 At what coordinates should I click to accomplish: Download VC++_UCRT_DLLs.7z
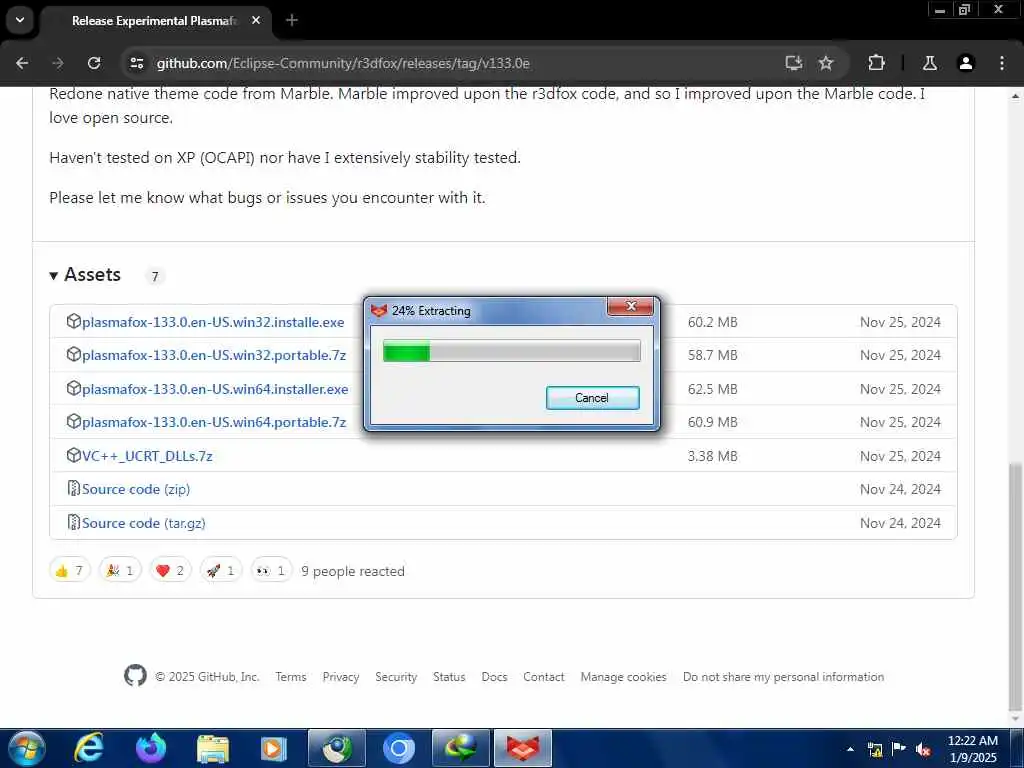(x=147, y=456)
